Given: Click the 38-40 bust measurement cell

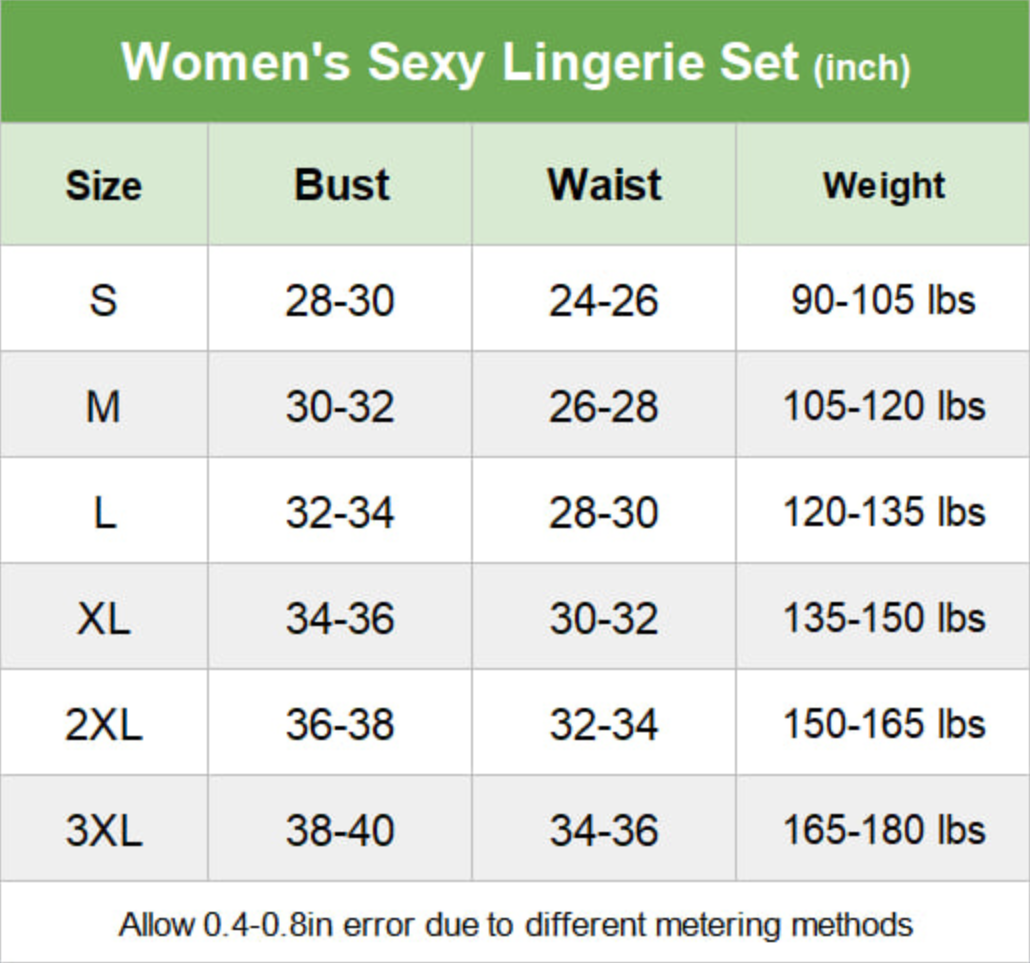Looking at the screenshot, I should tap(340, 831).
